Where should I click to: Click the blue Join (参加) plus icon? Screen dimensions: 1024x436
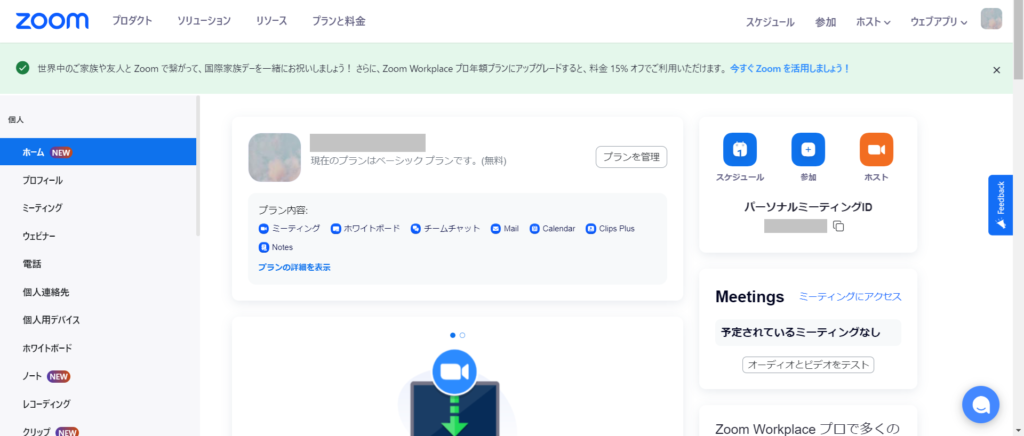[x=808, y=149]
